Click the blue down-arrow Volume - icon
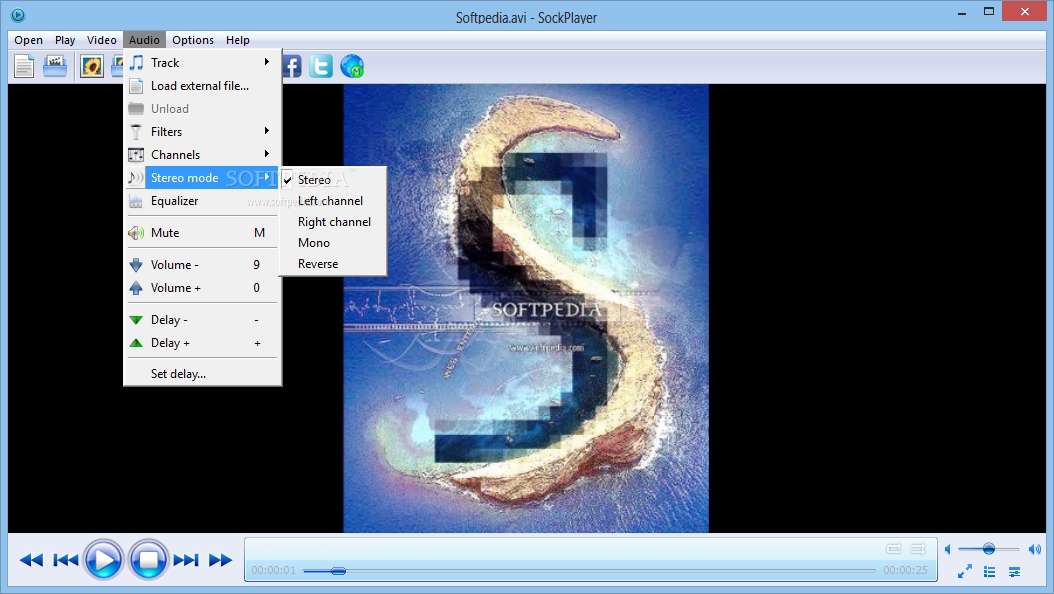The image size is (1054, 594). [136, 265]
